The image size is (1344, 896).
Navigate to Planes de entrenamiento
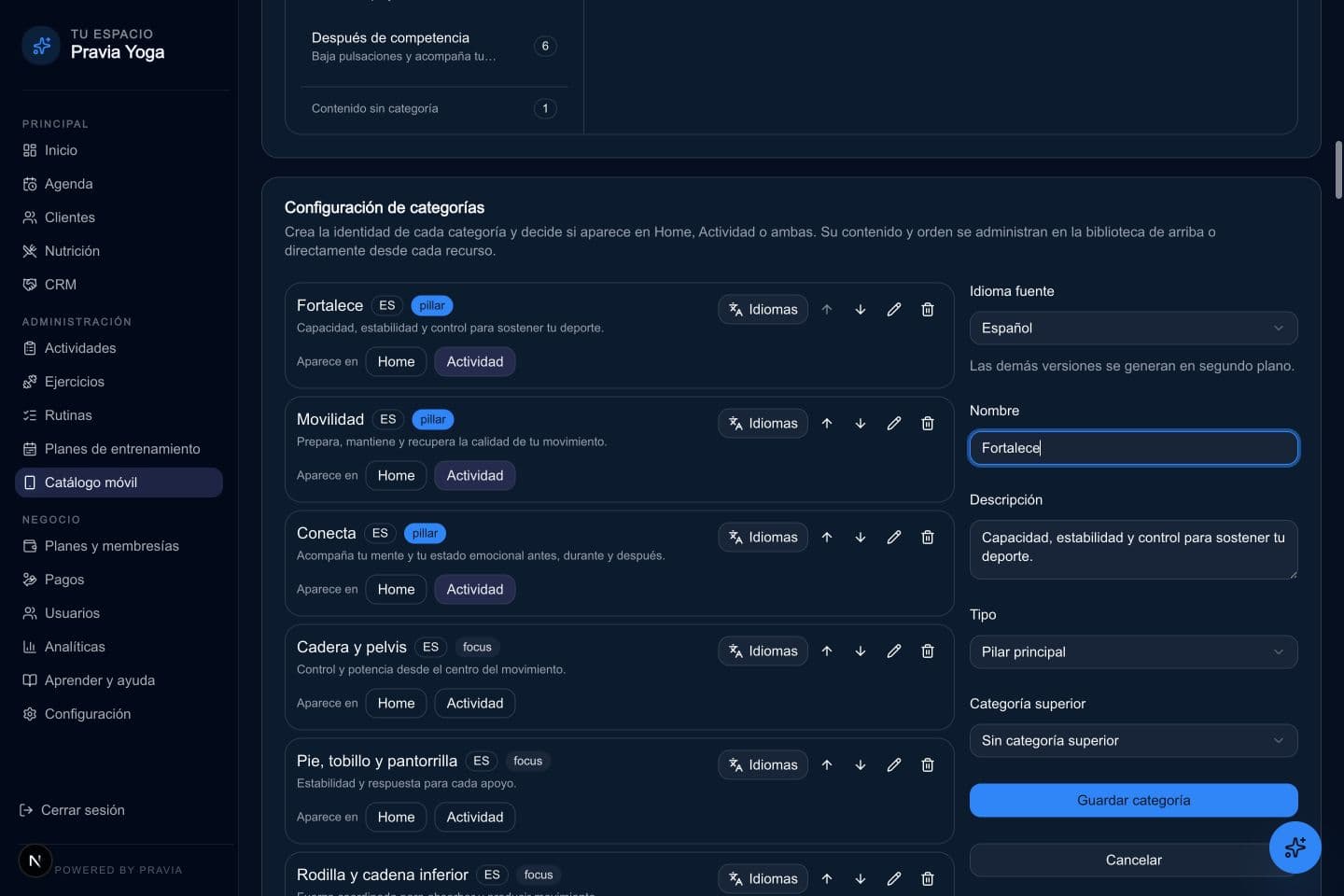pos(119,449)
